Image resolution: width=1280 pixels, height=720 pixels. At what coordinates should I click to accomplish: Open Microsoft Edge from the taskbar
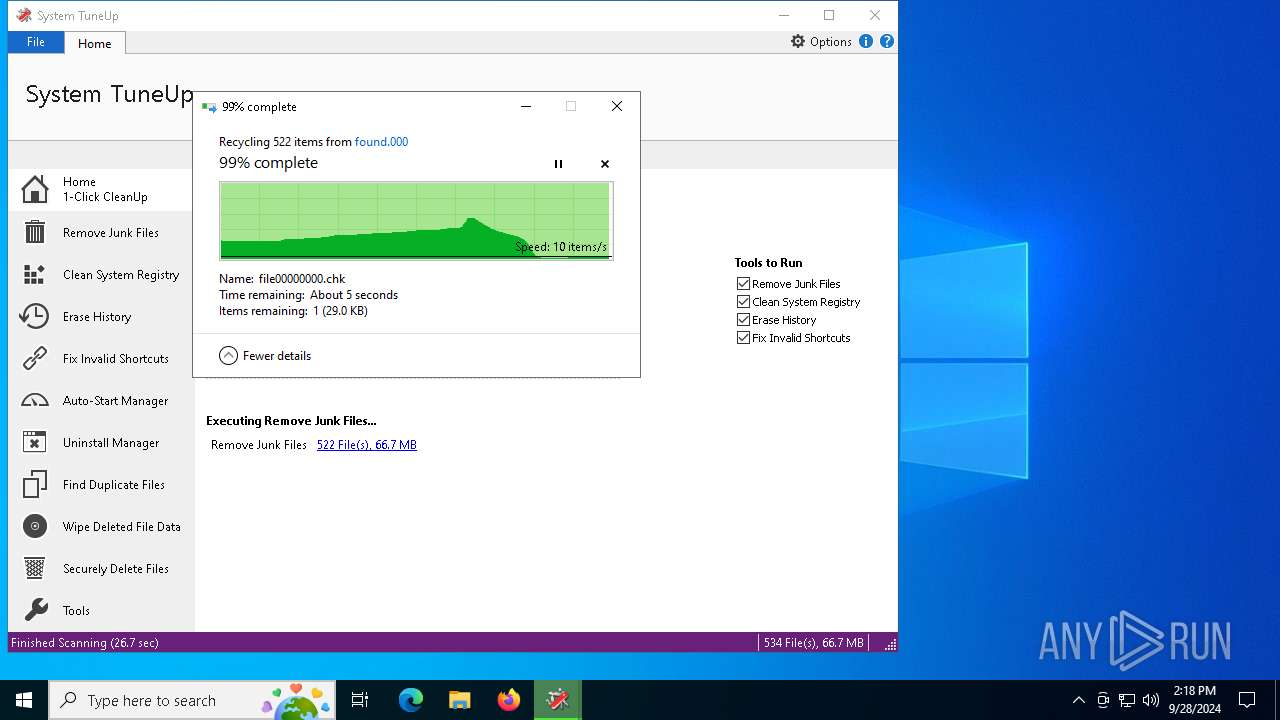[411, 700]
